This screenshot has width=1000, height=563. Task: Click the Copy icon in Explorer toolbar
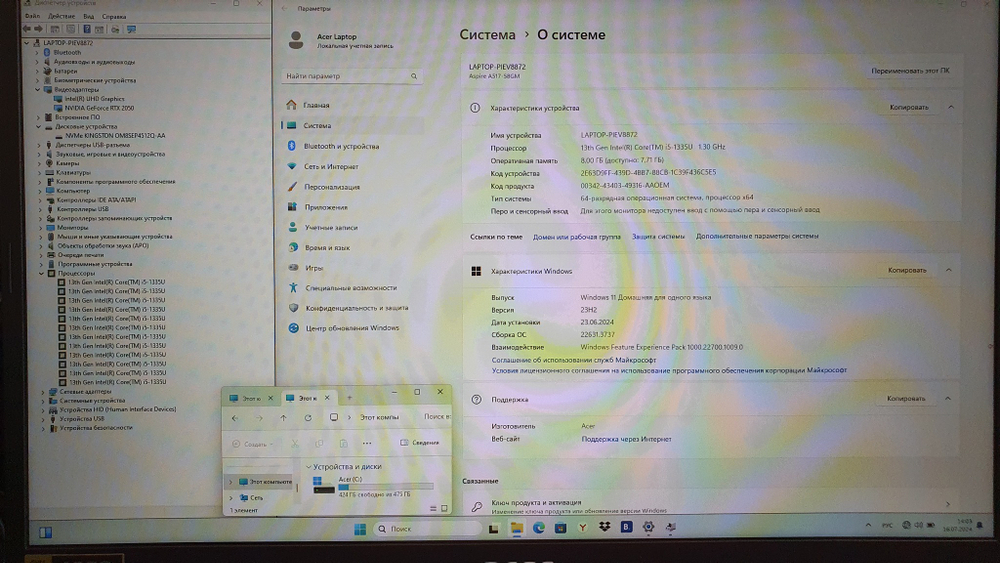pos(319,443)
